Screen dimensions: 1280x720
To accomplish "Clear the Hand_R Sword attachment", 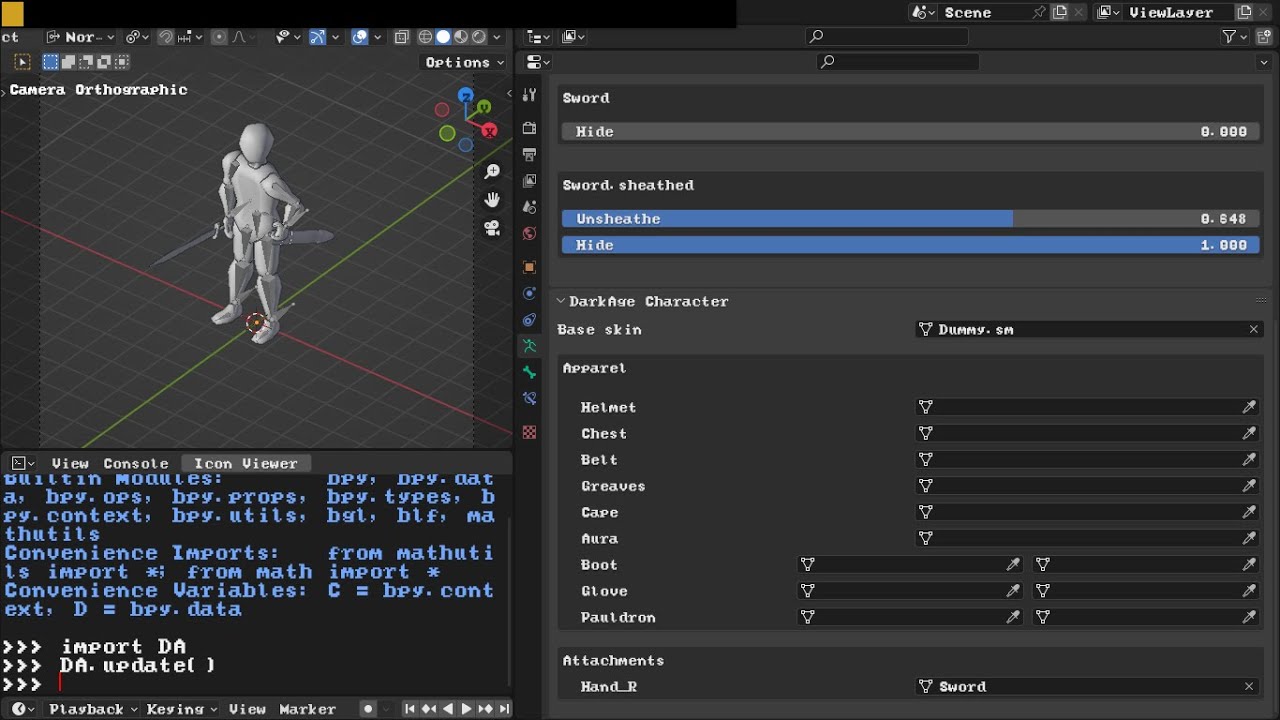I will coord(1249,686).
